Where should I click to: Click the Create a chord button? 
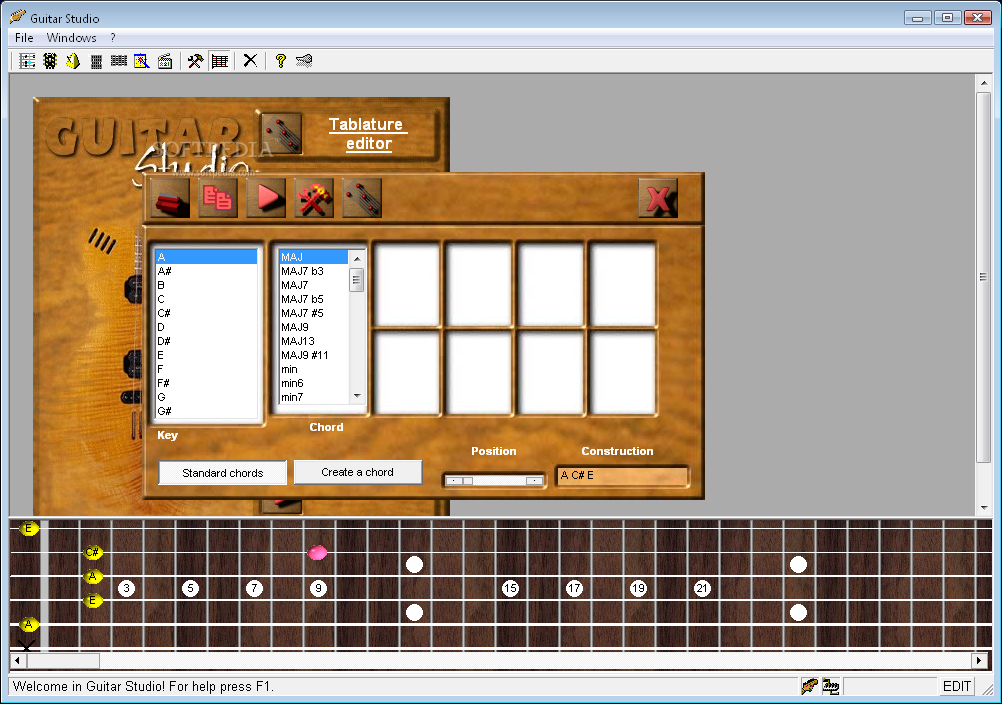[x=358, y=472]
